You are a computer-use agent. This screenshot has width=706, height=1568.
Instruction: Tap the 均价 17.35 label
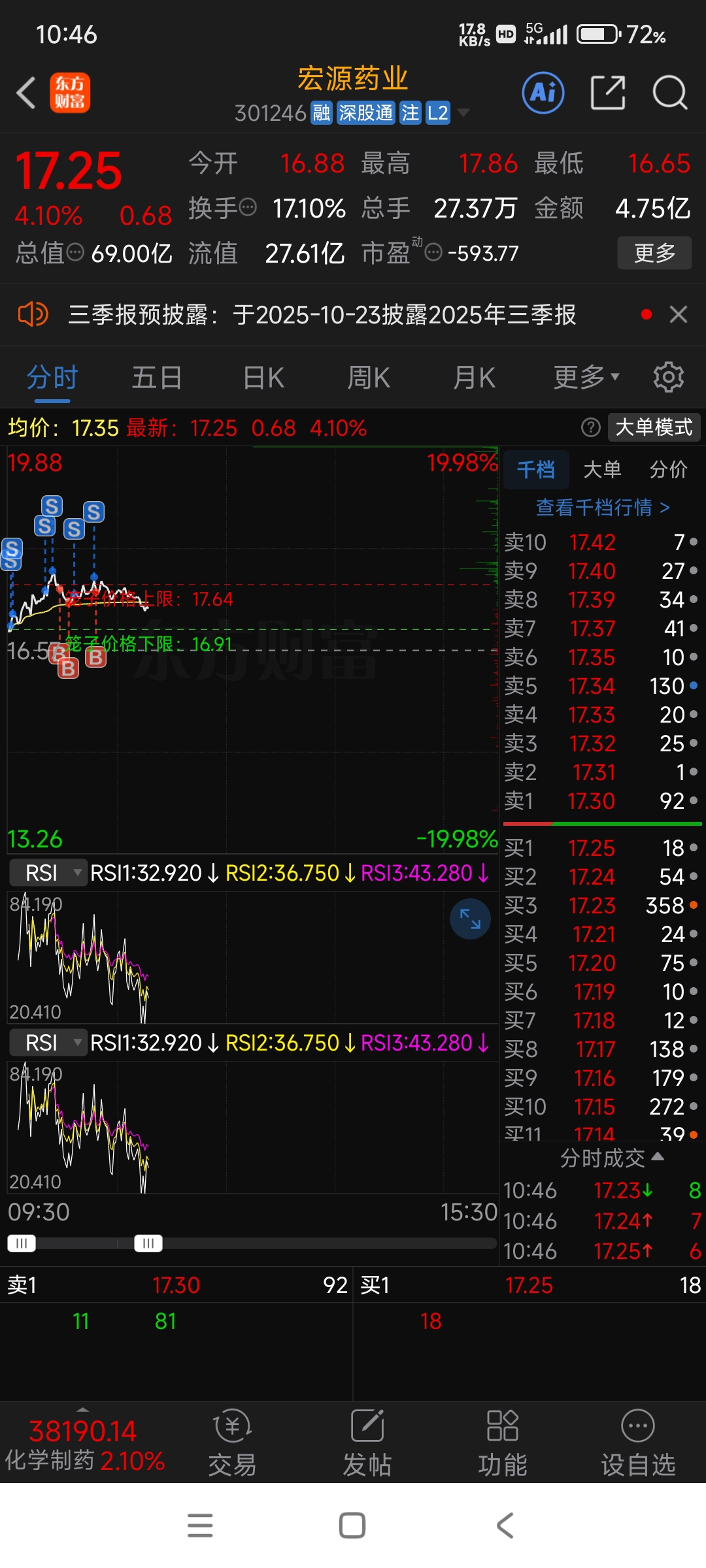tap(63, 428)
